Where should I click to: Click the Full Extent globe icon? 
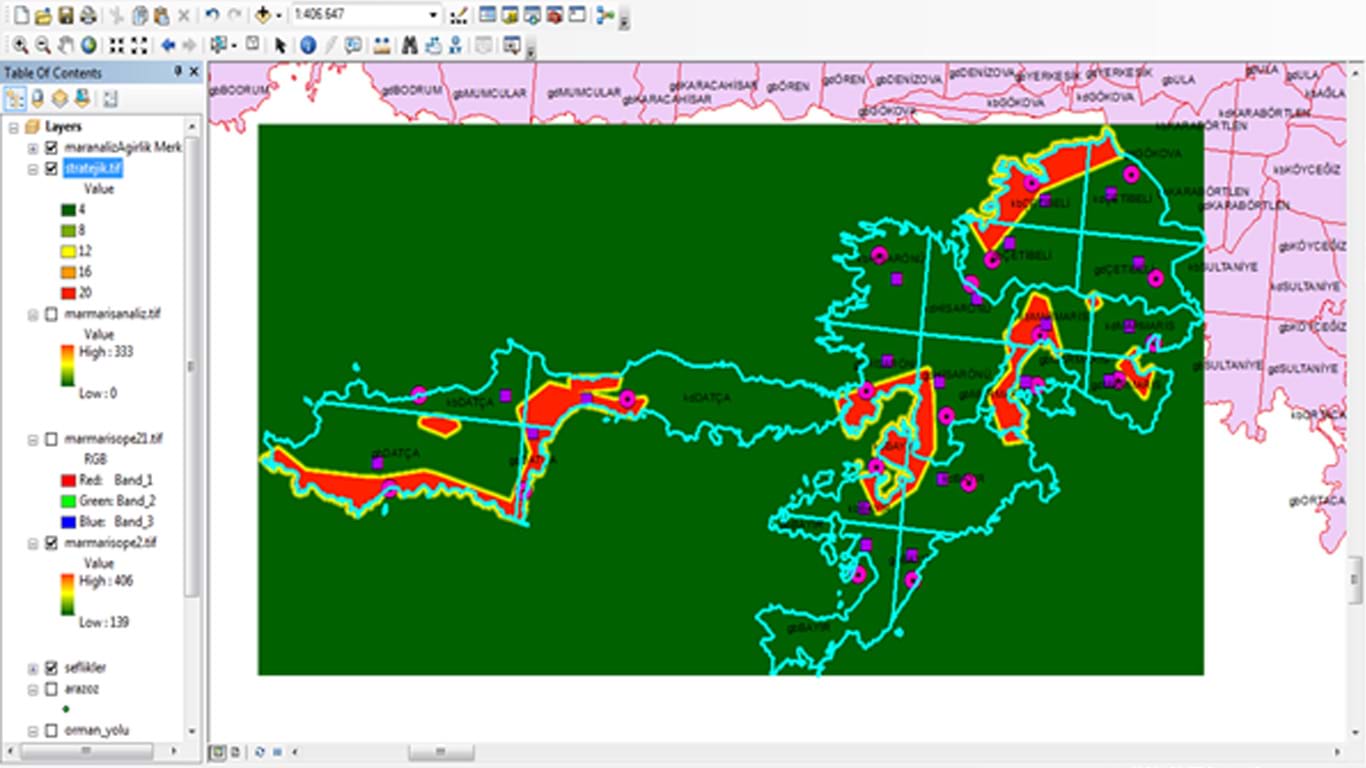pos(89,45)
